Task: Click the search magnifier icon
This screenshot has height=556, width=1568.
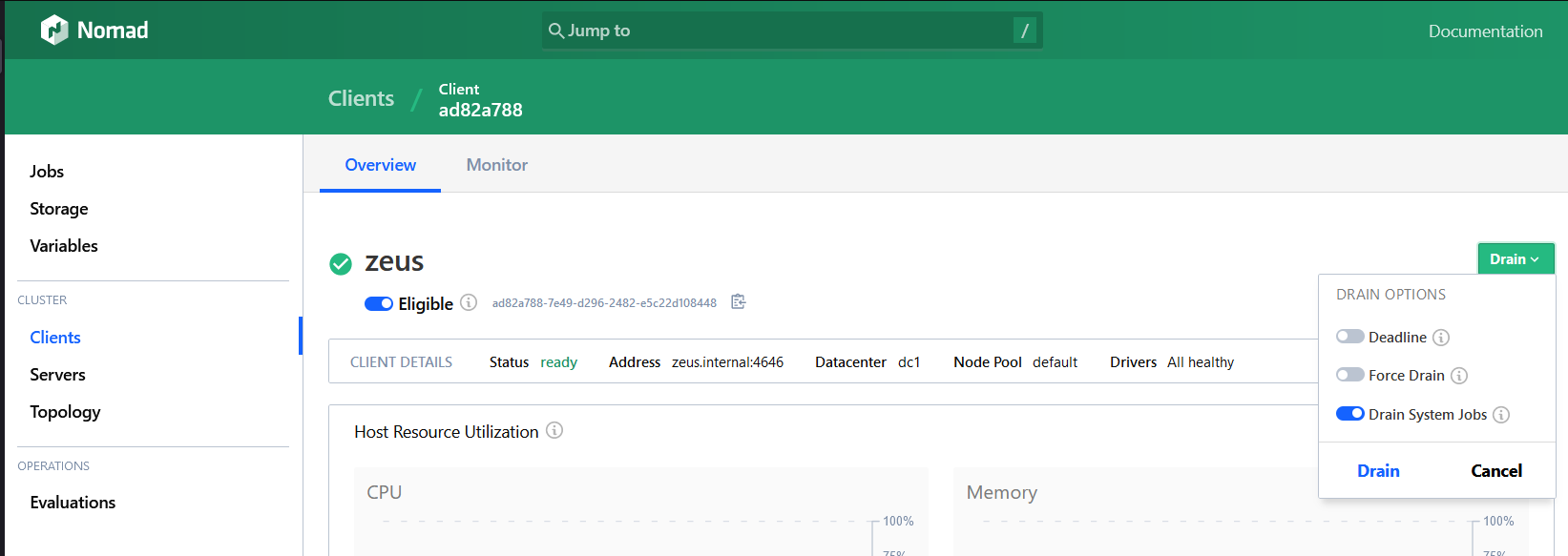Action: (555, 31)
